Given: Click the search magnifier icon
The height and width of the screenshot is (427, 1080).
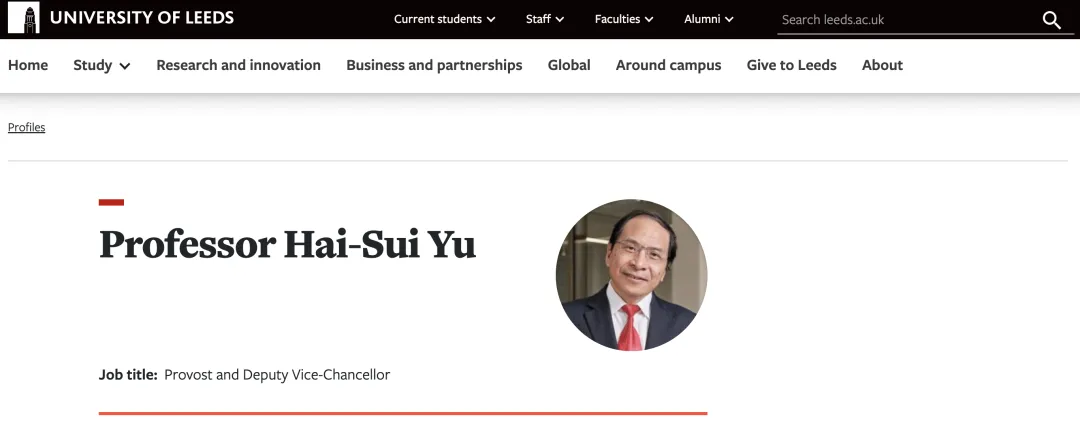Looking at the screenshot, I should [x=1051, y=20].
